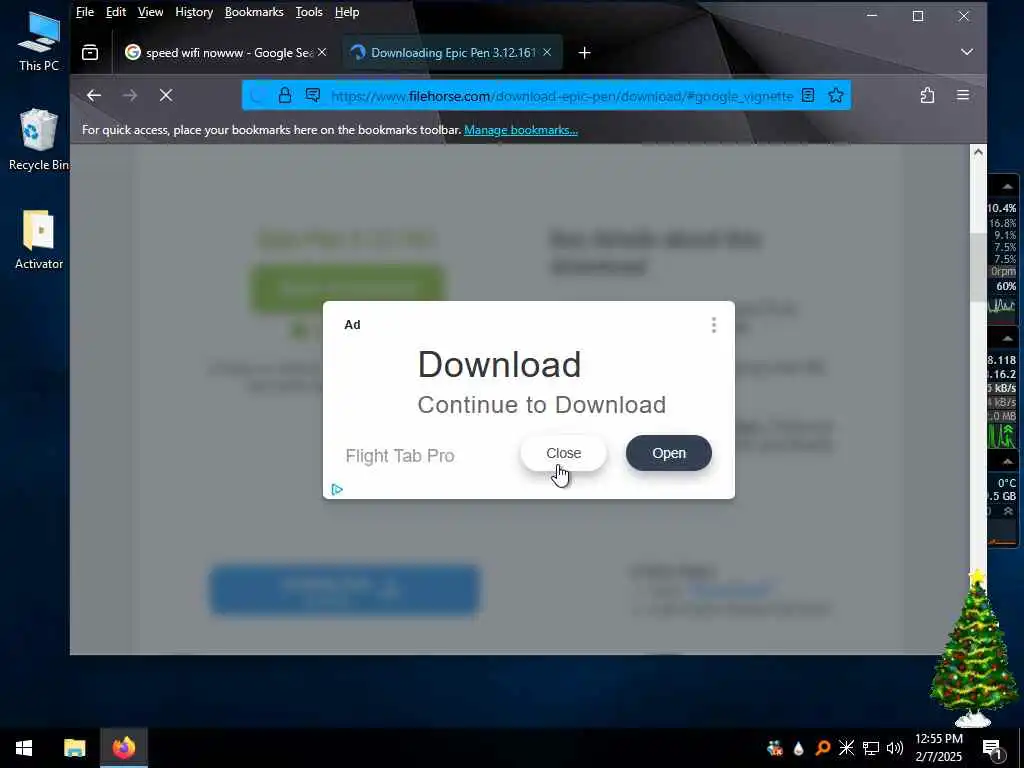Expand the list all tabs chevron
Viewport: 1024px width, 768px height.
(x=967, y=52)
